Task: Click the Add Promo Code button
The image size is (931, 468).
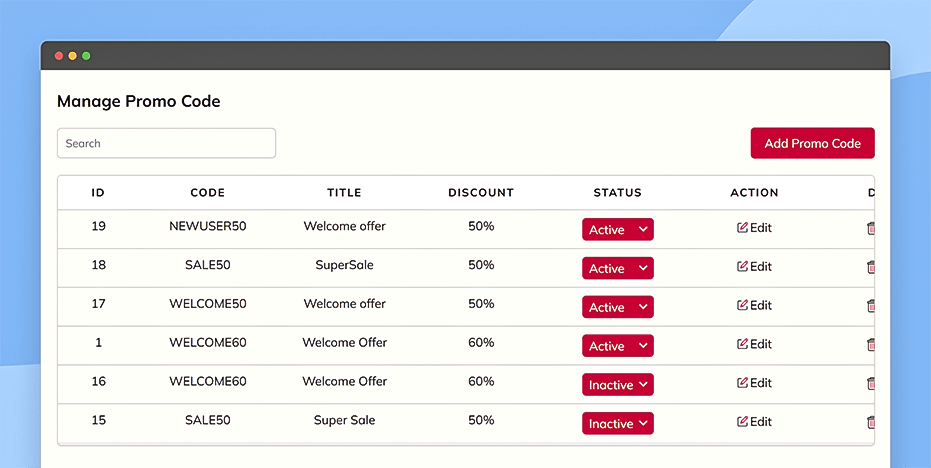Action: pos(812,143)
